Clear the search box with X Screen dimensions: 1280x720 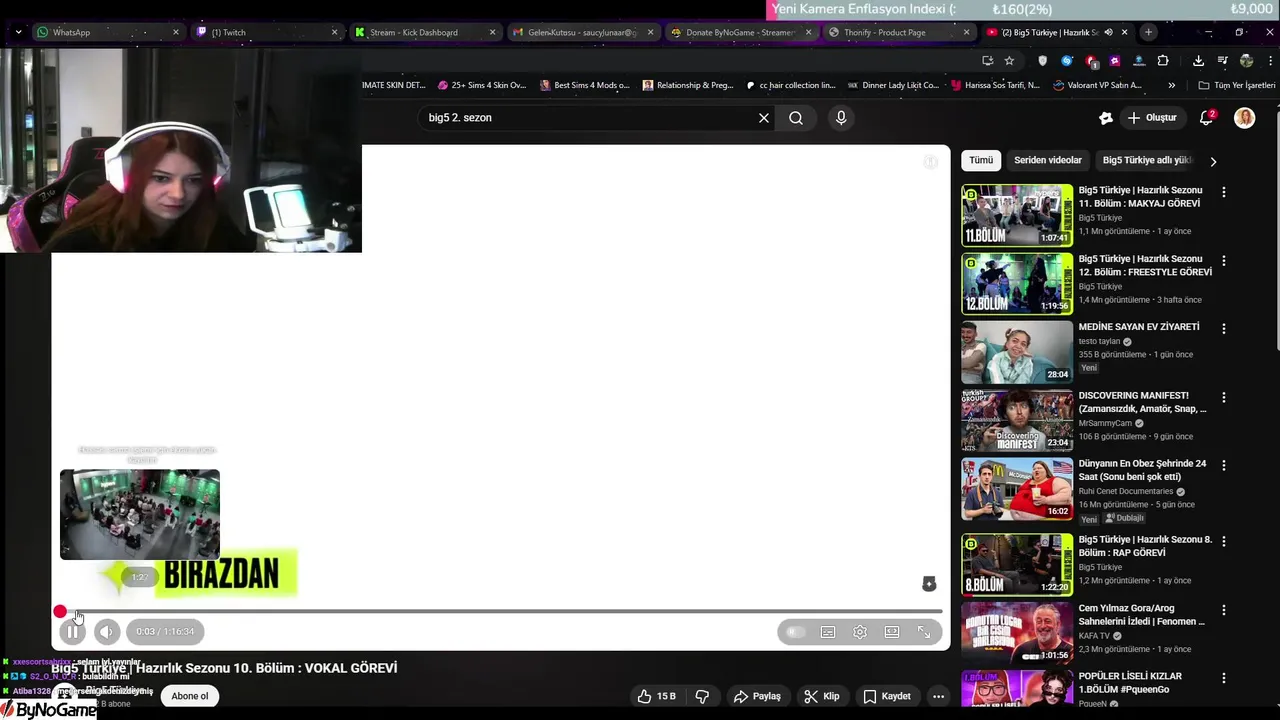(x=764, y=118)
